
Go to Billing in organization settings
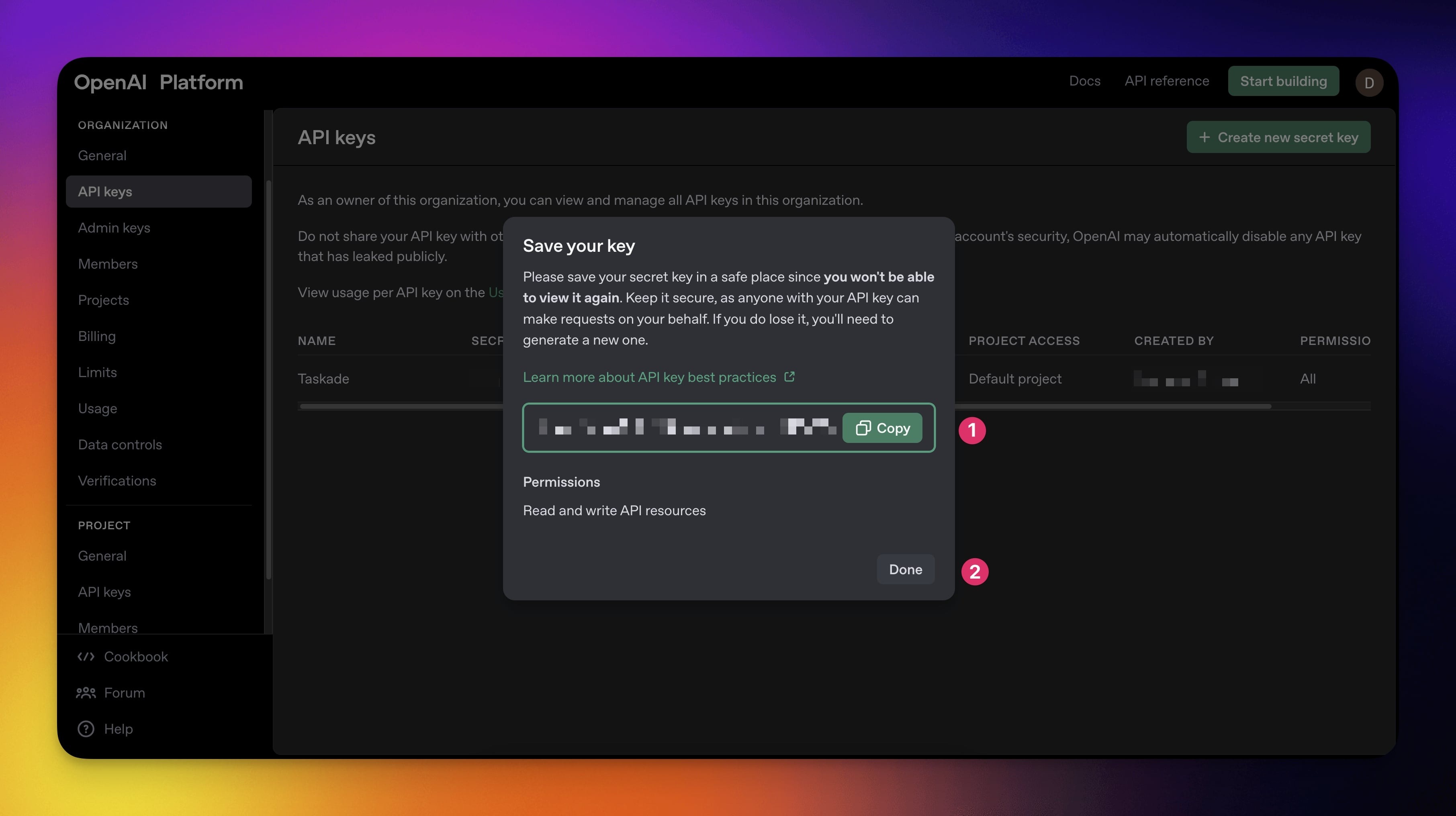pos(97,336)
